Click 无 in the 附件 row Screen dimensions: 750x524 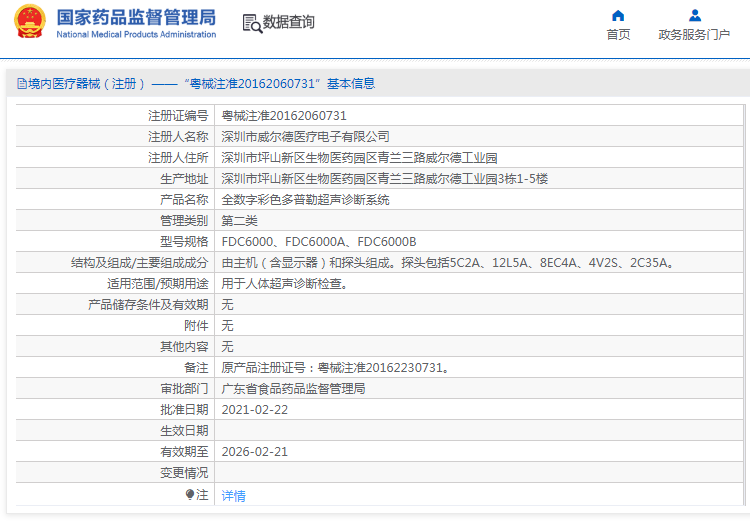click(227, 326)
